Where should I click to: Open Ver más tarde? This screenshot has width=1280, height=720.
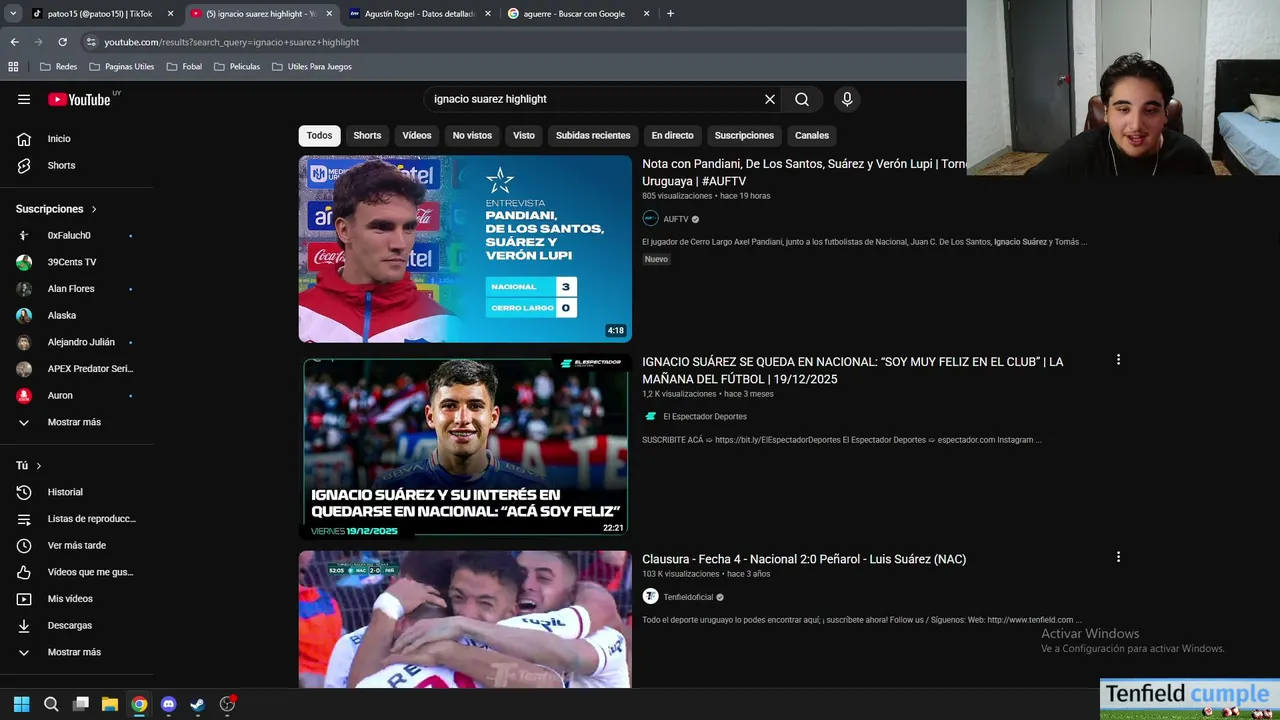pyautogui.click(x=77, y=545)
